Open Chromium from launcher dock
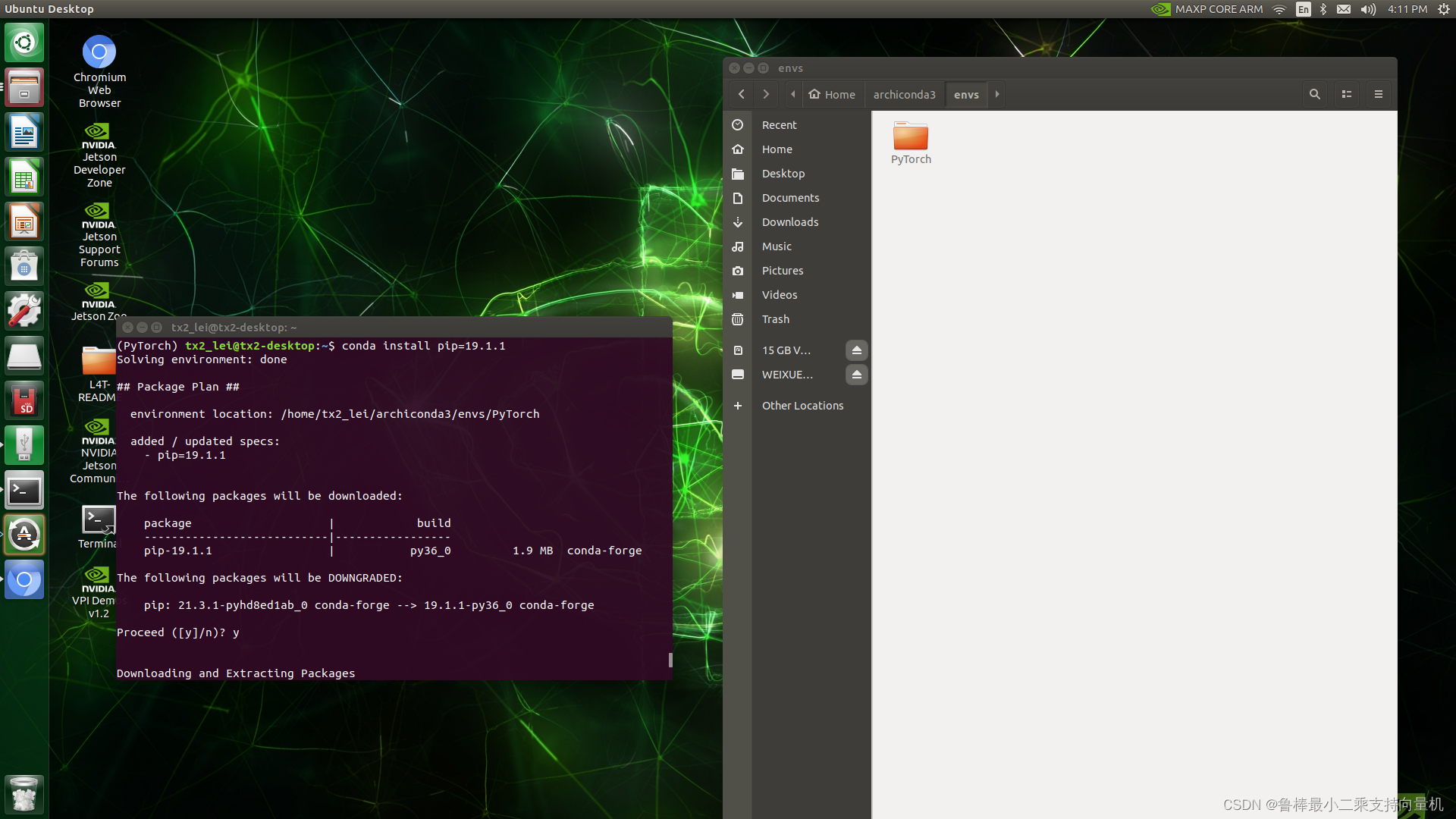1456x819 pixels. pyautogui.click(x=24, y=579)
